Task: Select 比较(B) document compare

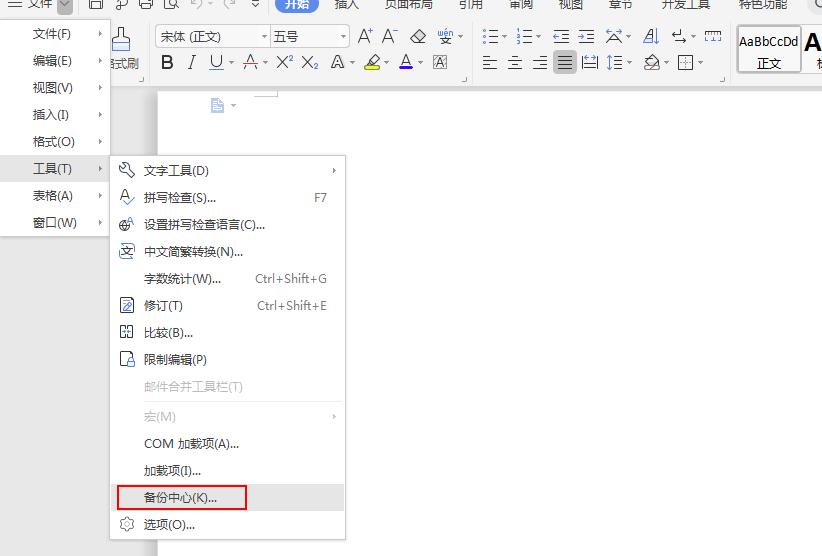Action: [x=228, y=333]
